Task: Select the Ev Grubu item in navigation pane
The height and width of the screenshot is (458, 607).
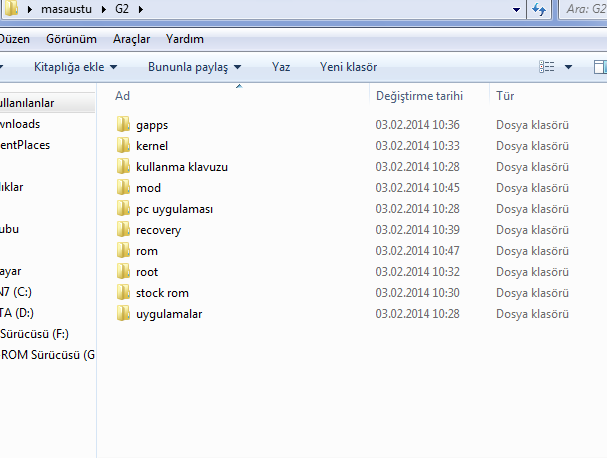Action: pyautogui.click(x=9, y=229)
